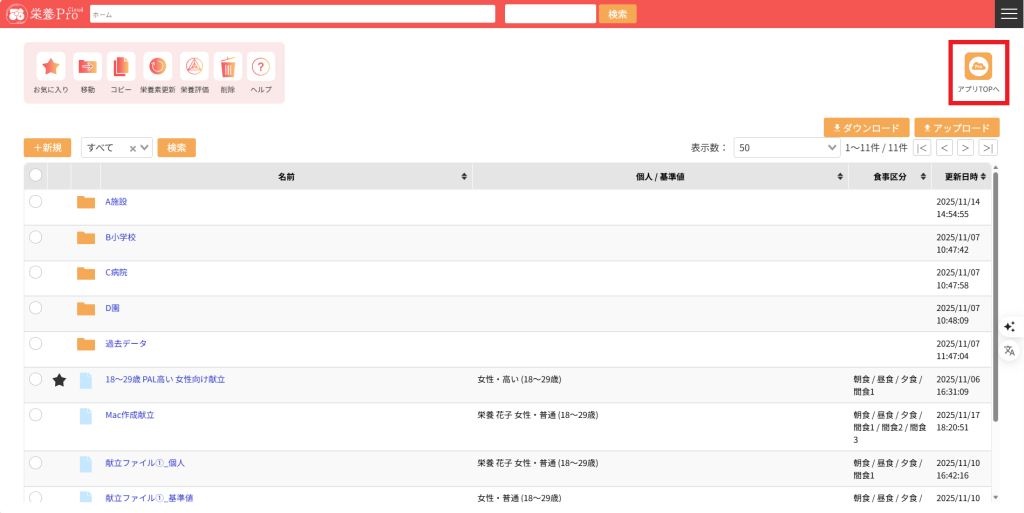Click the ダウンロード button

point(866,128)
